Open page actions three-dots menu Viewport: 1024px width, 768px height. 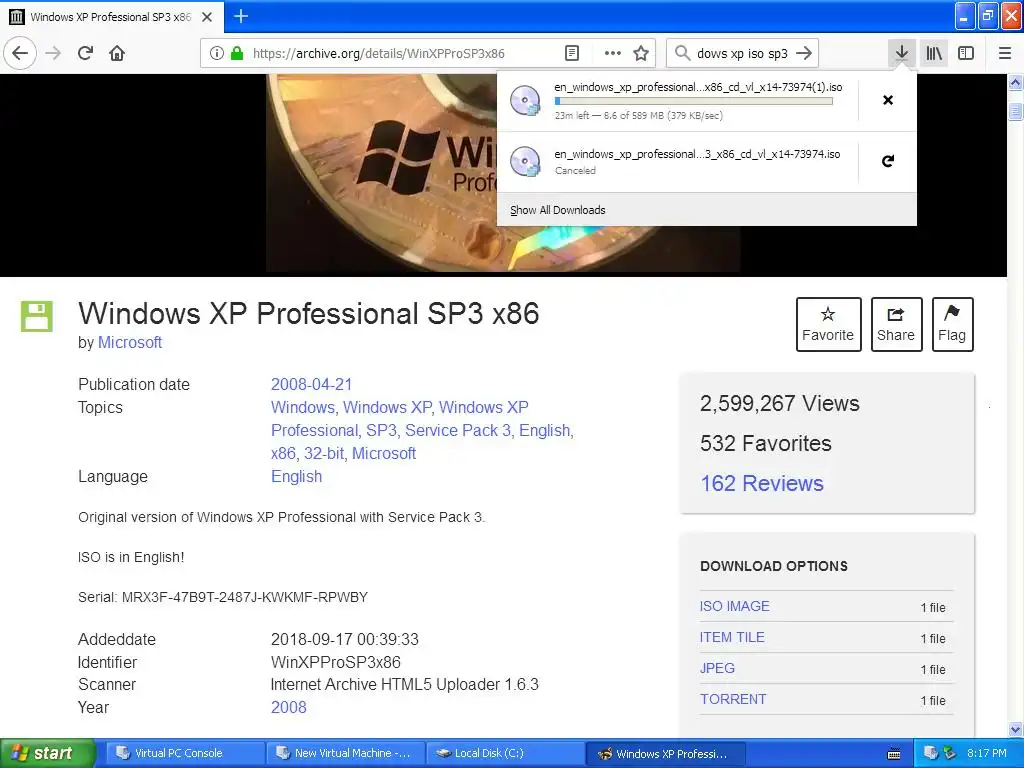coord(612,53)
